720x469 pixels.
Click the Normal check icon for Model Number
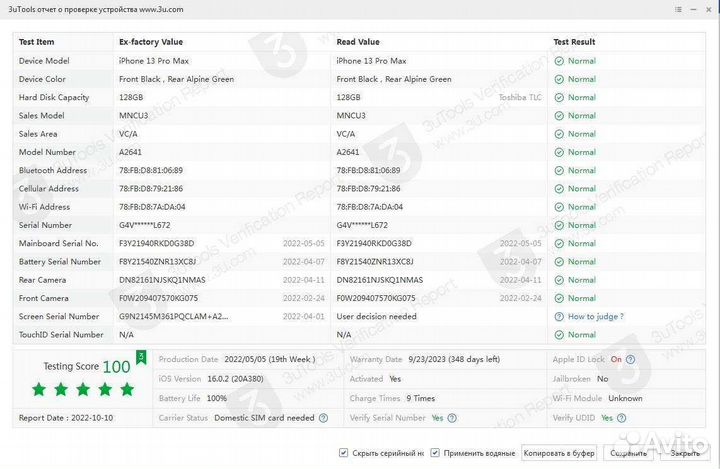point(559,152)
